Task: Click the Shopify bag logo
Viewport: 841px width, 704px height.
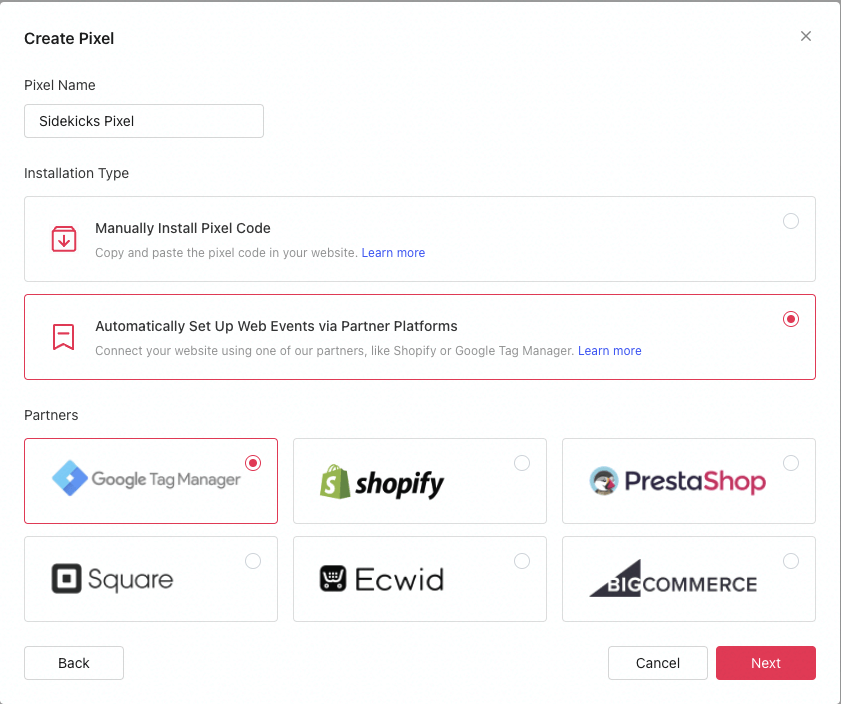Action: click(335, 481)
